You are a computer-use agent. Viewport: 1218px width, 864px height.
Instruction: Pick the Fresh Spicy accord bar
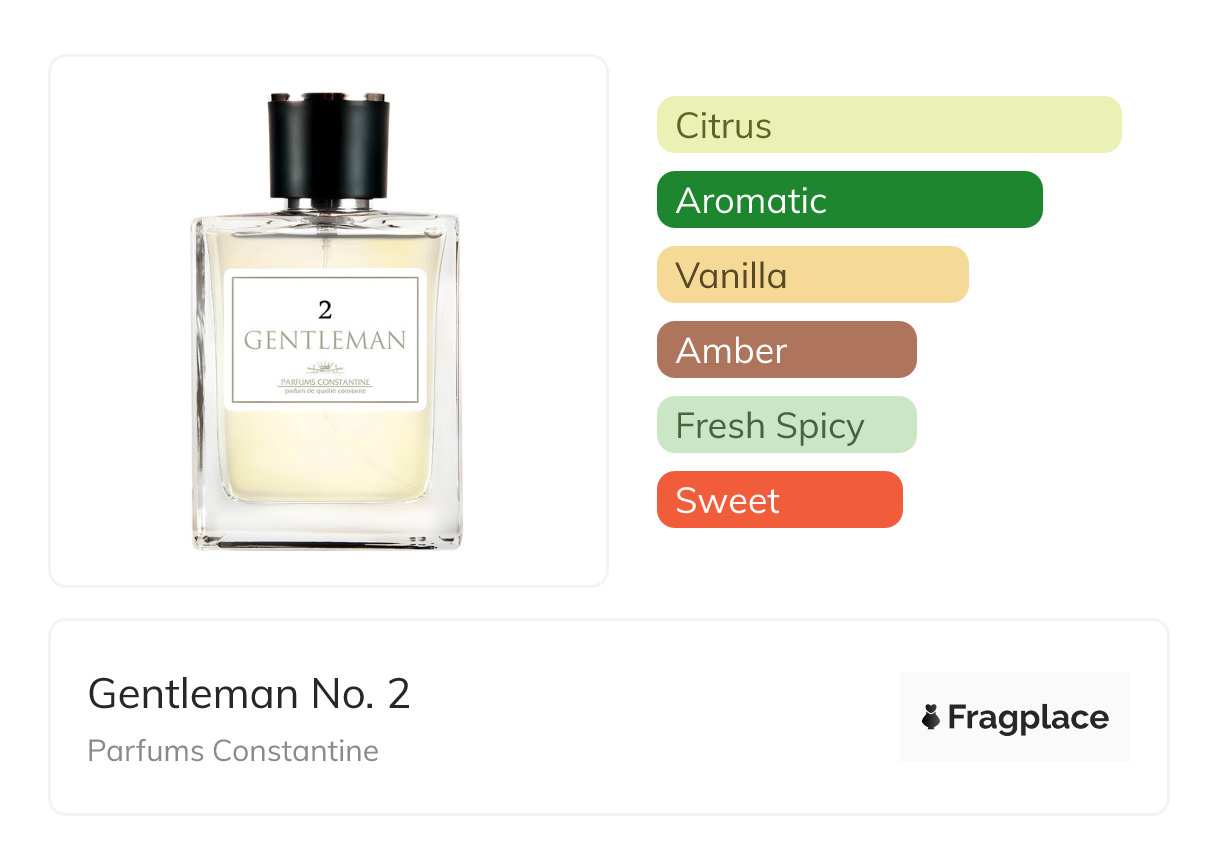787,425
